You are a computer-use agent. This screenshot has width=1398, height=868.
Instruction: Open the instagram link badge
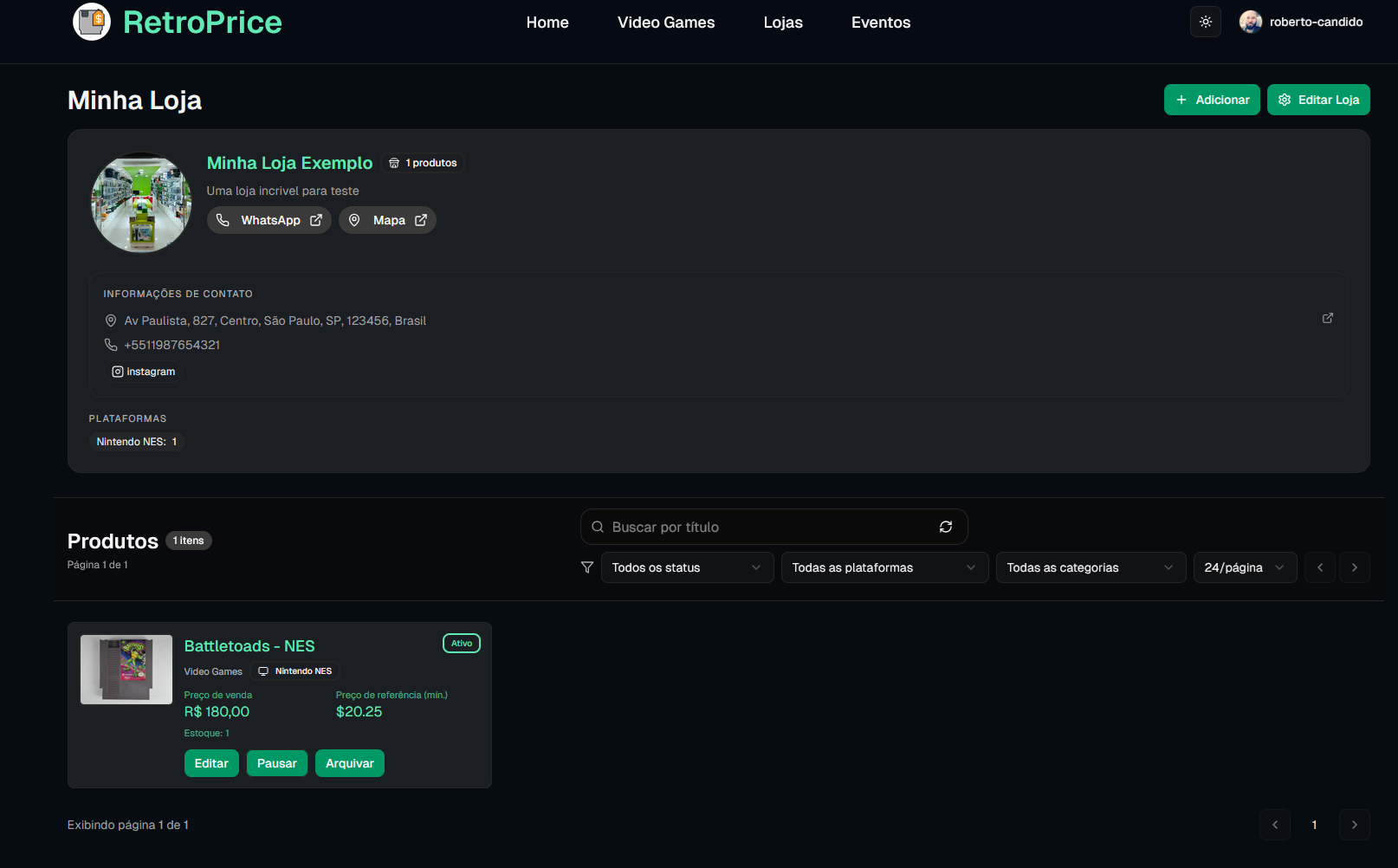(144, 372)
